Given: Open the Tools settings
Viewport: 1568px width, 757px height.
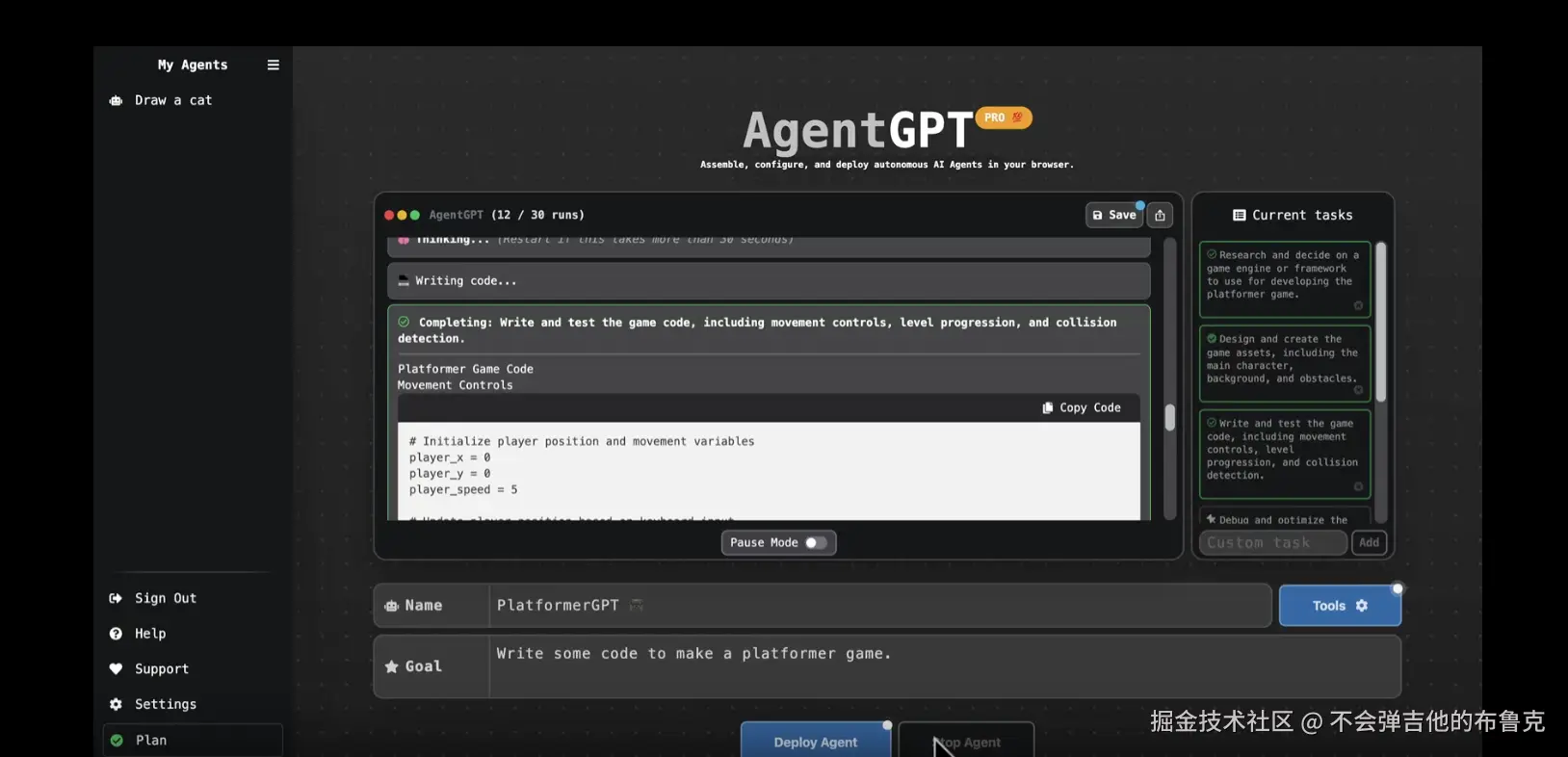Looking at the screenshot, I should click(1340, 606).
